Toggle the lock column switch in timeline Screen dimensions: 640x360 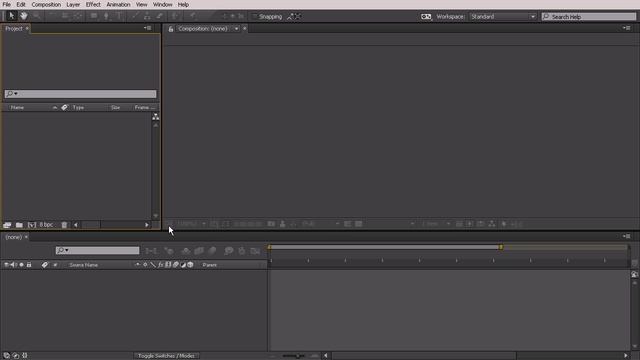pos(29,265)
